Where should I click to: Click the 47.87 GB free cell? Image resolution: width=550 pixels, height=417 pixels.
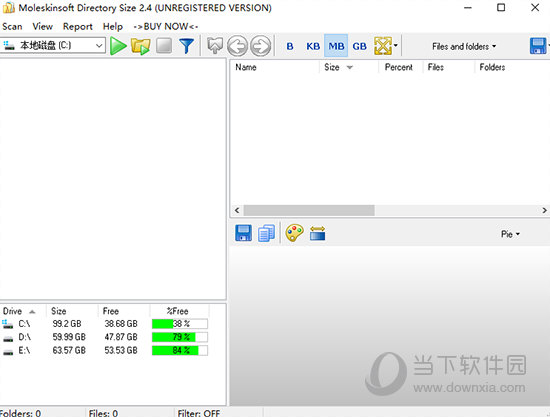tap(121, 337)
